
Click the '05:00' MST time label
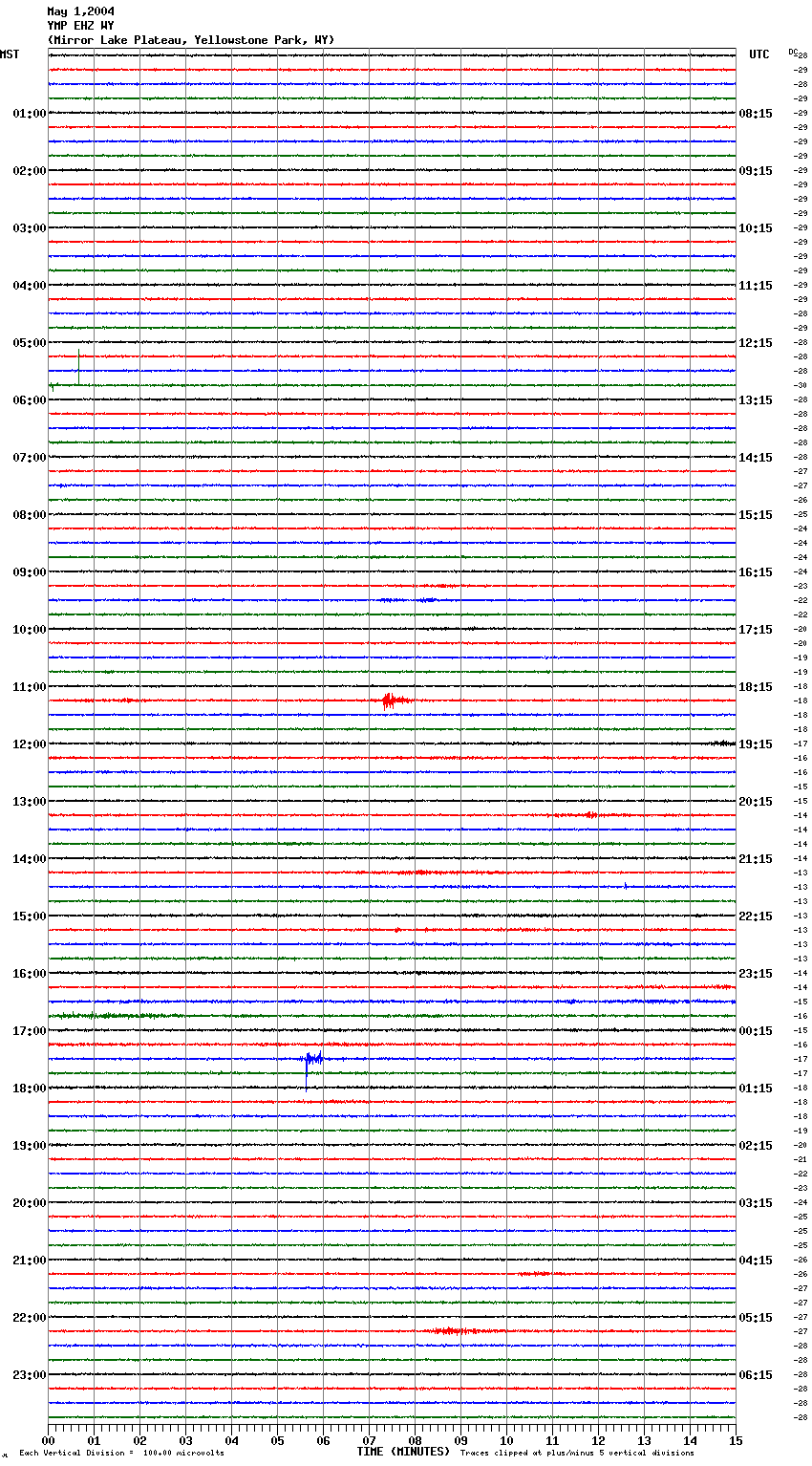coord(30,343)
